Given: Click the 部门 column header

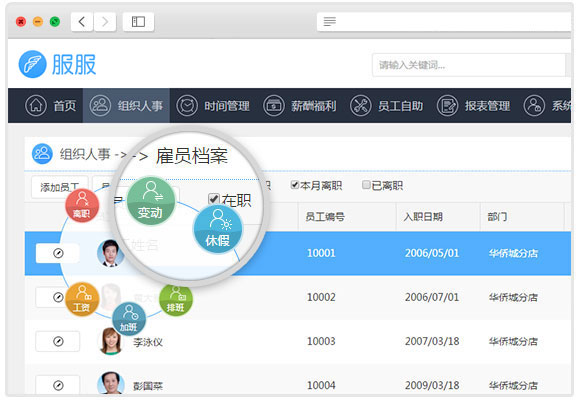Looking at the screenshot, I should 497,216.
